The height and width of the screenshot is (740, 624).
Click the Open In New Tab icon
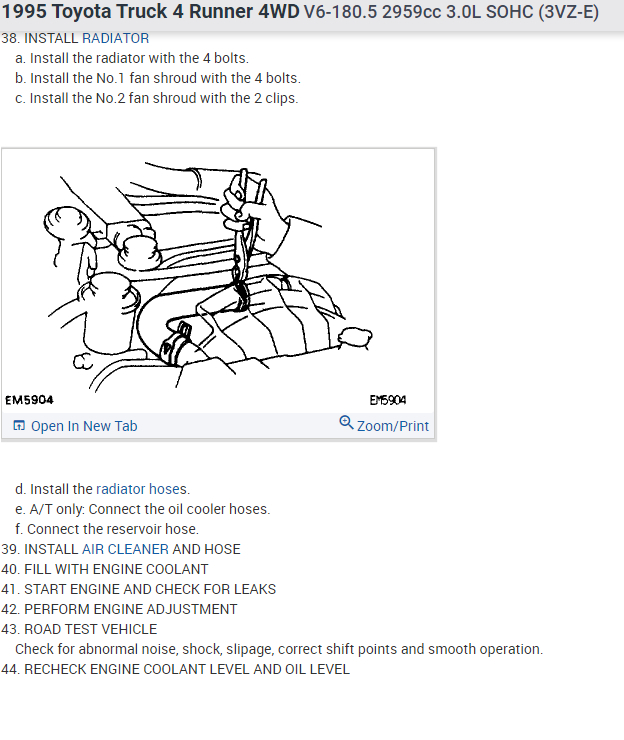tap(19, 426)
